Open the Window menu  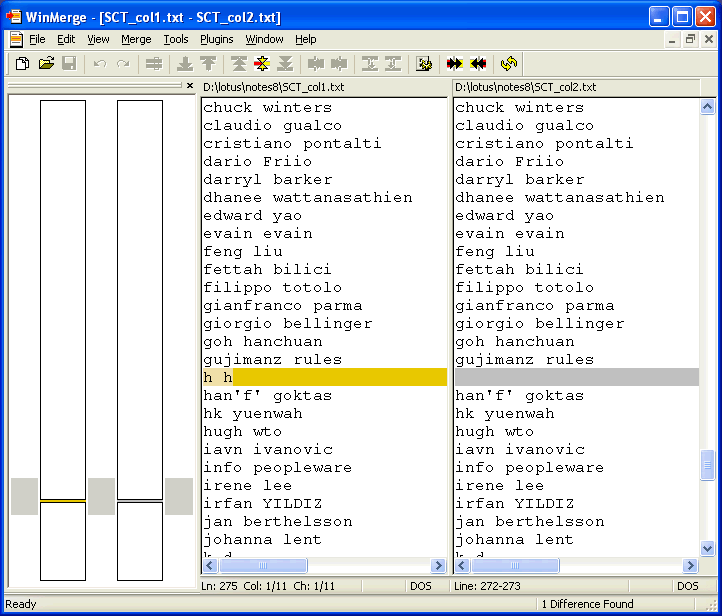click(264, 40)
